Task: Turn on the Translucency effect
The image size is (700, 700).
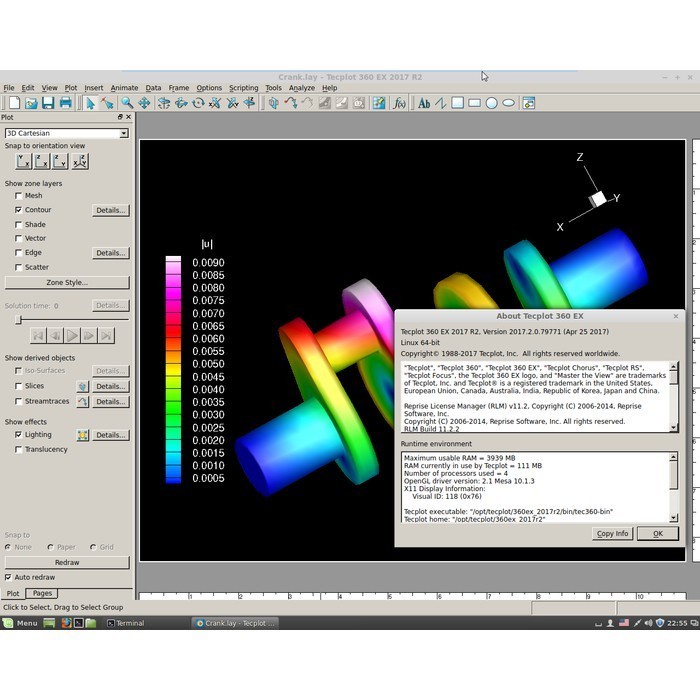Action: click(19, 449)
